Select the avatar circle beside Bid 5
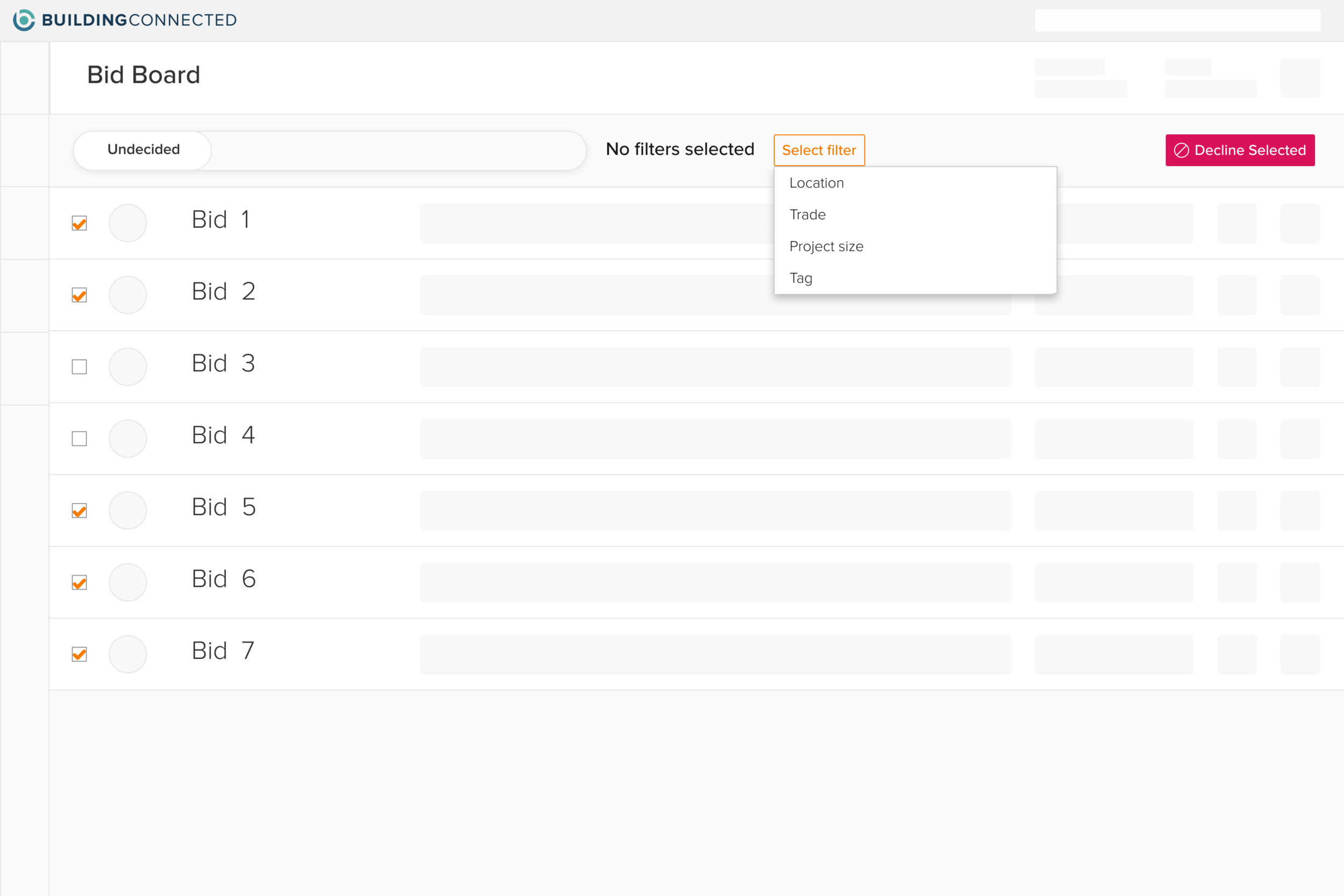 coord(127,510)
